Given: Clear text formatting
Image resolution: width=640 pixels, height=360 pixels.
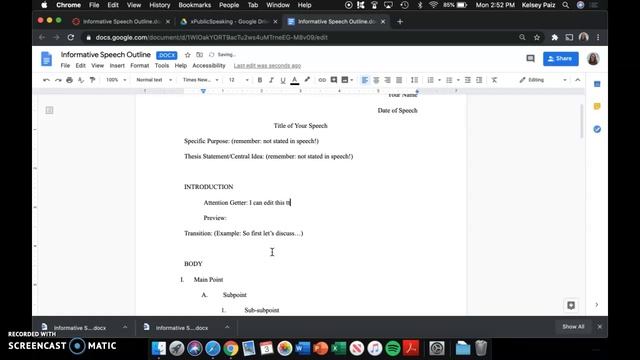Looking at the screenshot, I should point(494,80).
